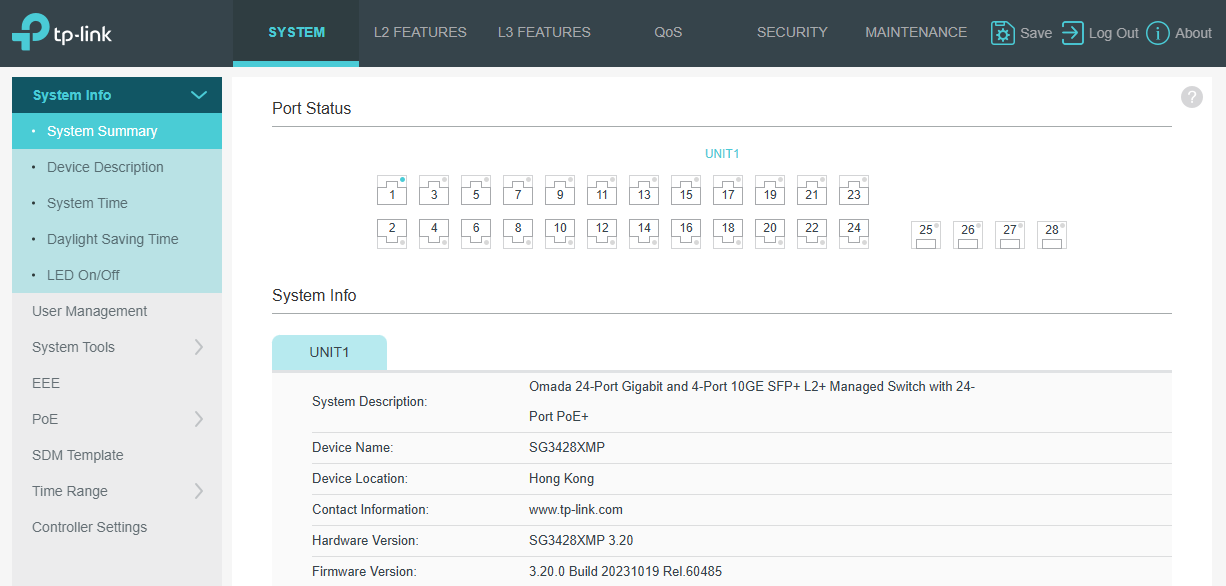Open Daylight Saving Time page

point(117,239)
